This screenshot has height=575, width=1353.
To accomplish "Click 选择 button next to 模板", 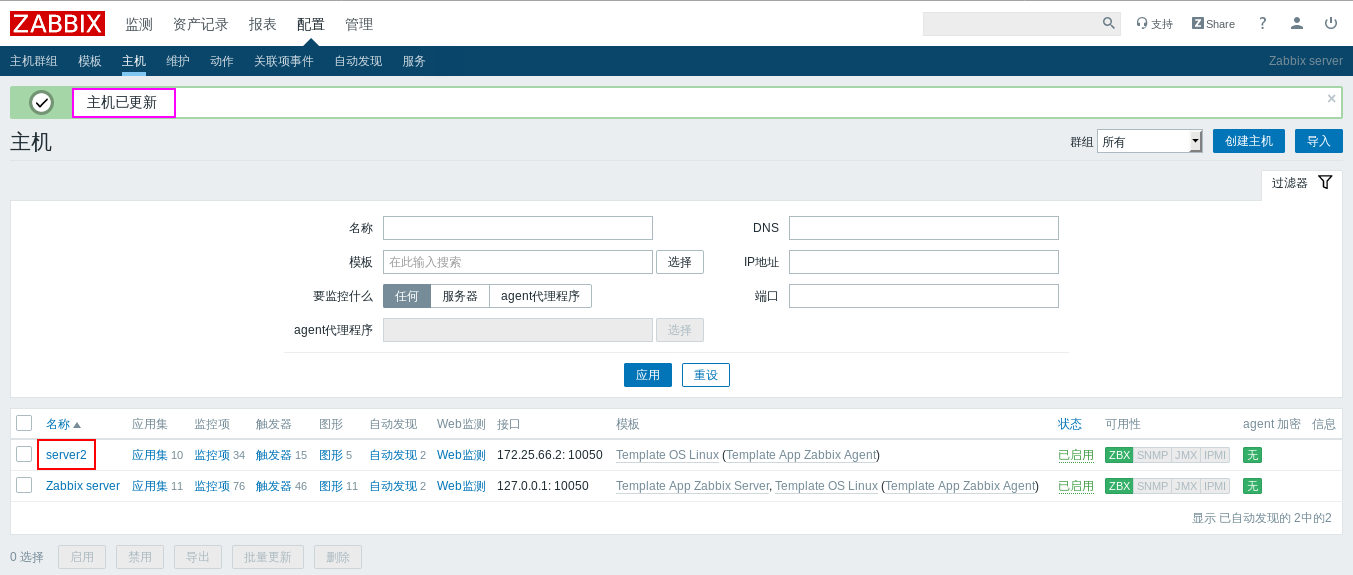I will (x=680, y=262).
